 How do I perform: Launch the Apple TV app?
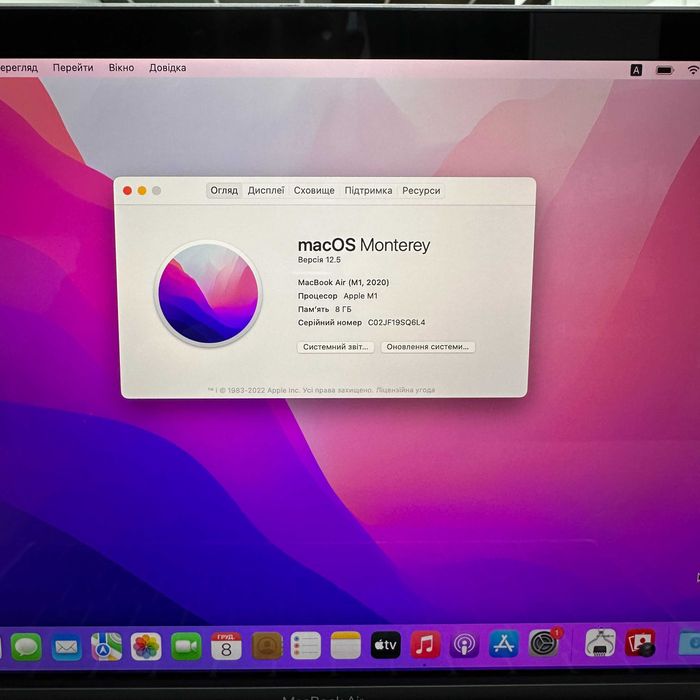click(x=386, y=645)
